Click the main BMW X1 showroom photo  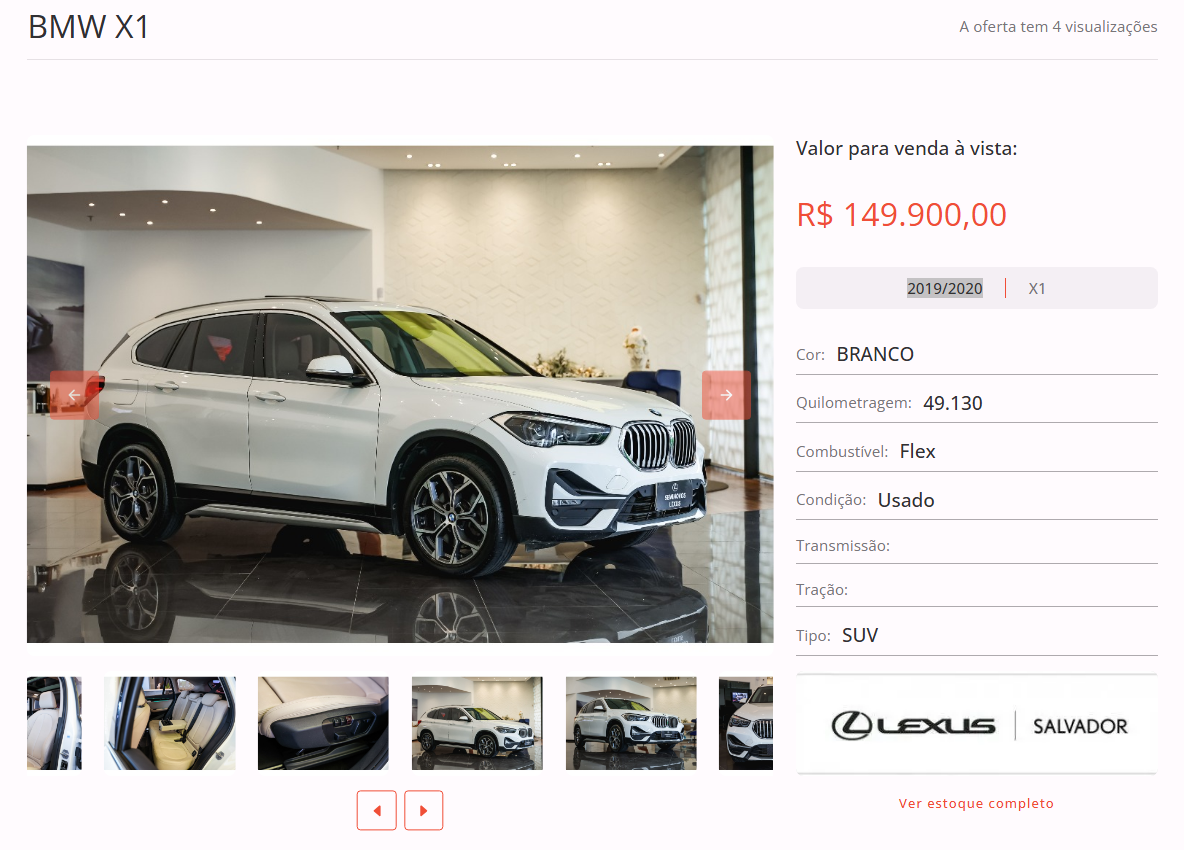pos(400,394)
